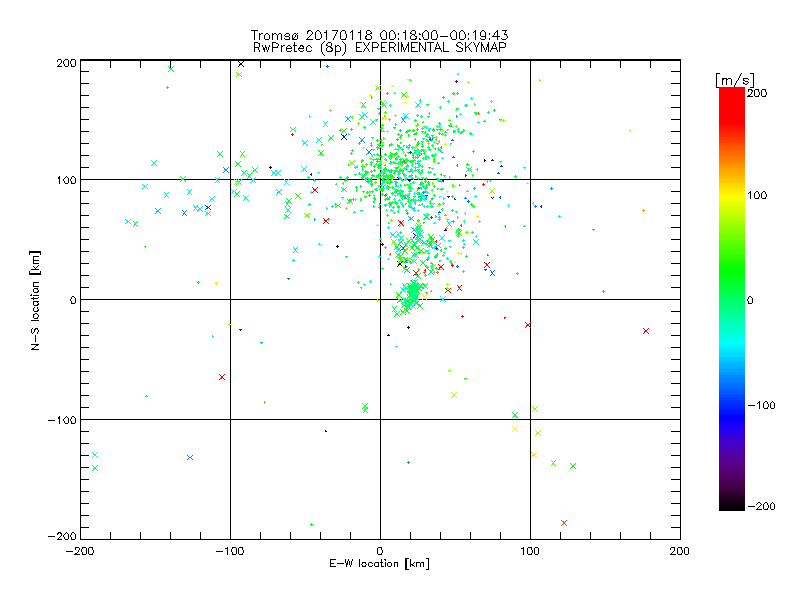Click the RwPretec (8p) EXPERIMENTAL SKYMAP subtitle
The image size is (800, 600).
click(x=380, y=48)
